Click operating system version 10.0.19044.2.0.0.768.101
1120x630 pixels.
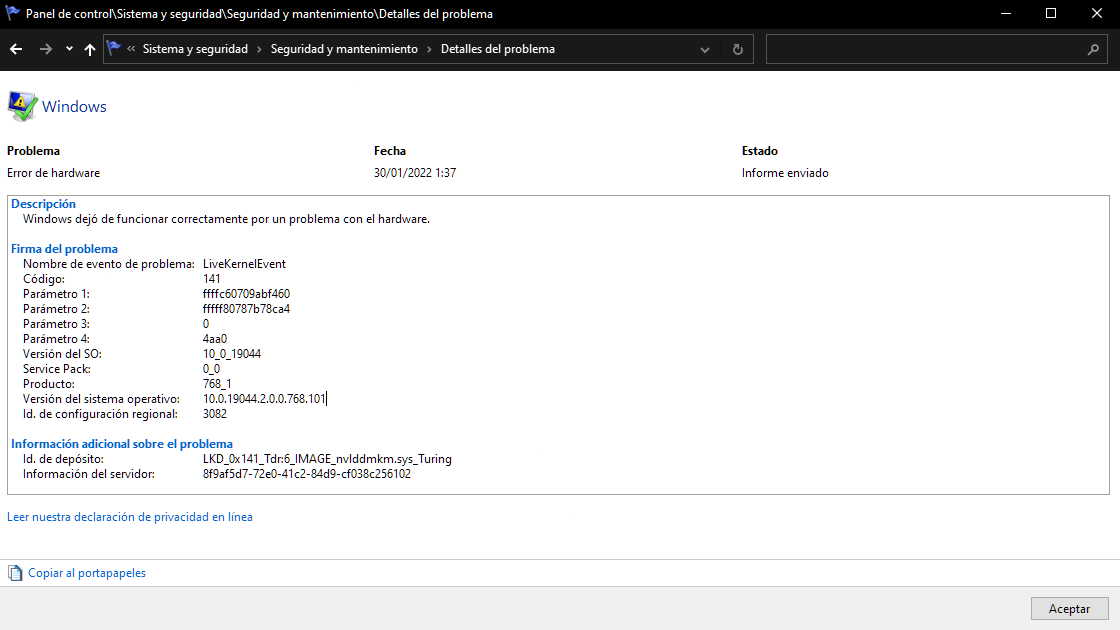(x=264, y=399)
